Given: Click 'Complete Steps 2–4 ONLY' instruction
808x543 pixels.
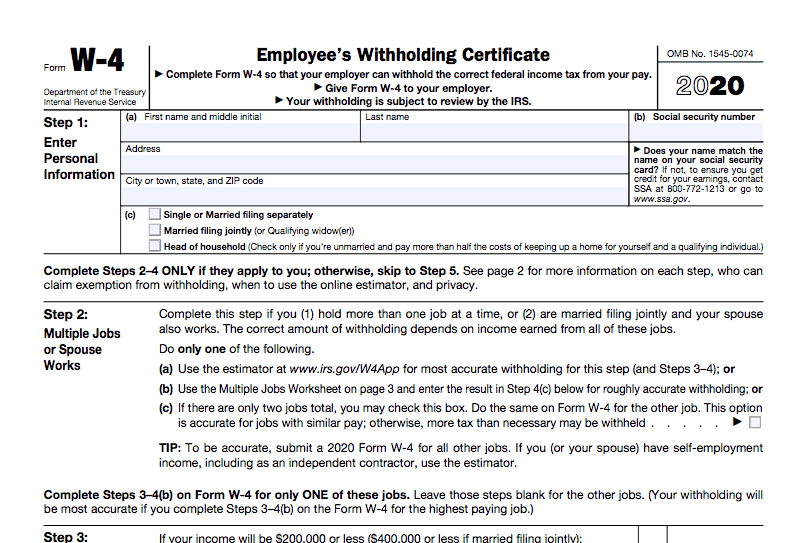Looking at the screenshot, I should [403, 278].
